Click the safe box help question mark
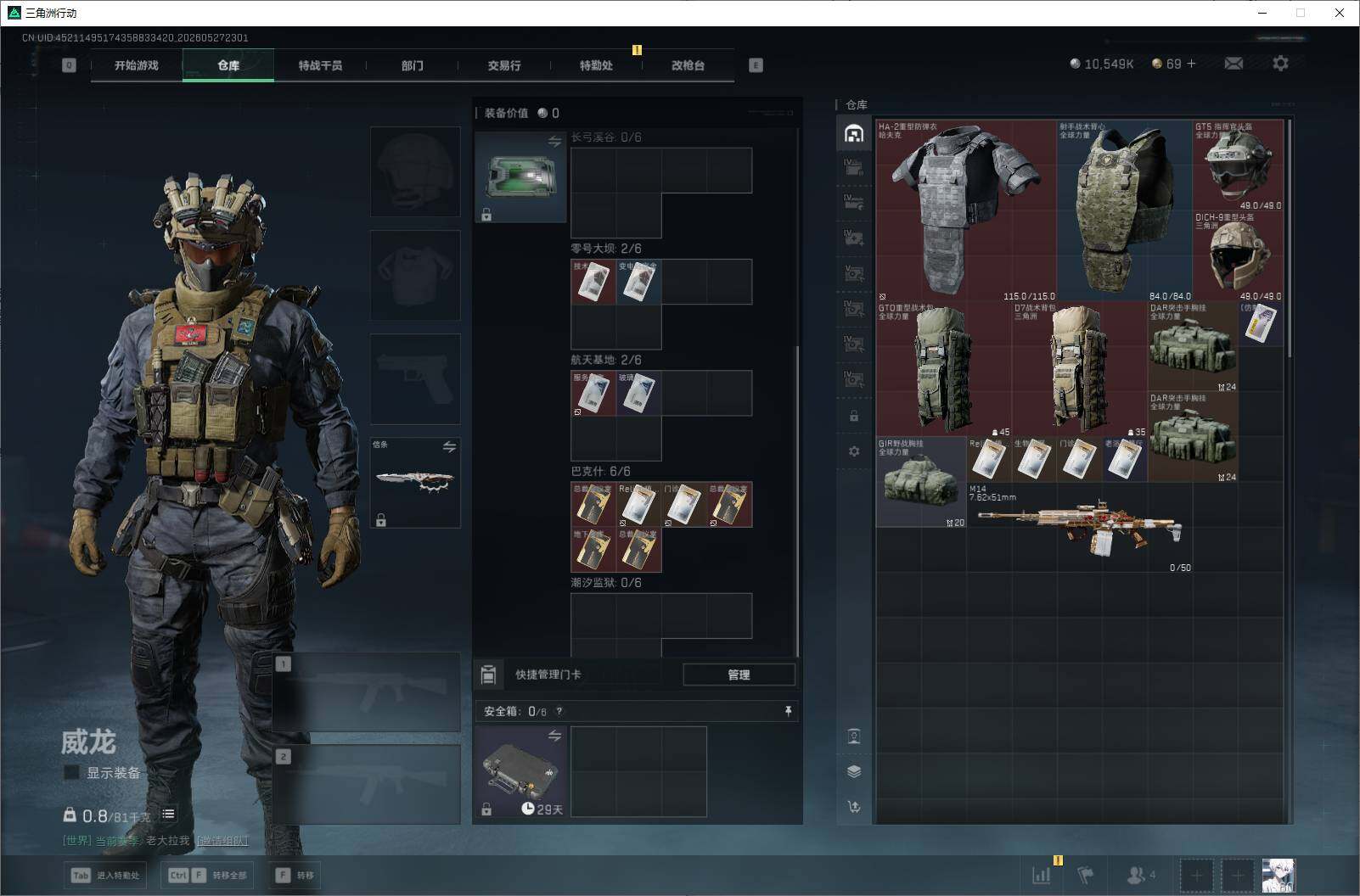This screenshot has height=896, width=1360. pos(559,712)
